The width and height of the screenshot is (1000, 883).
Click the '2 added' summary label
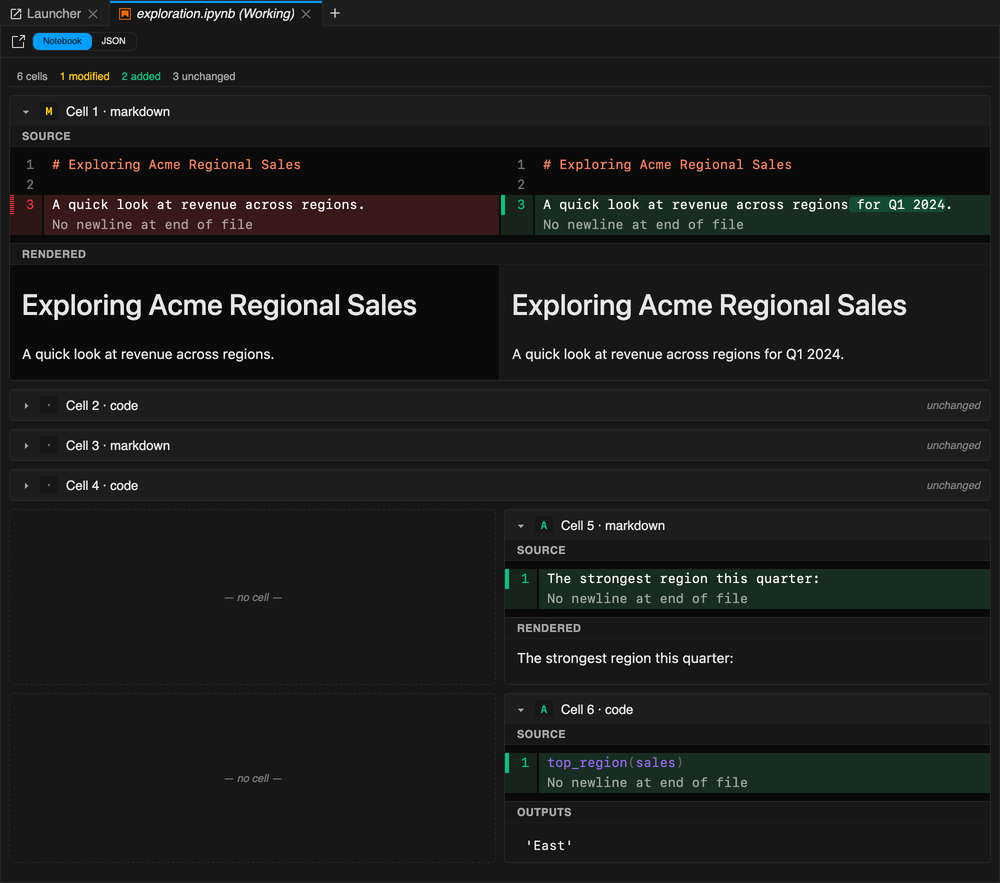[x=141, y=77]
